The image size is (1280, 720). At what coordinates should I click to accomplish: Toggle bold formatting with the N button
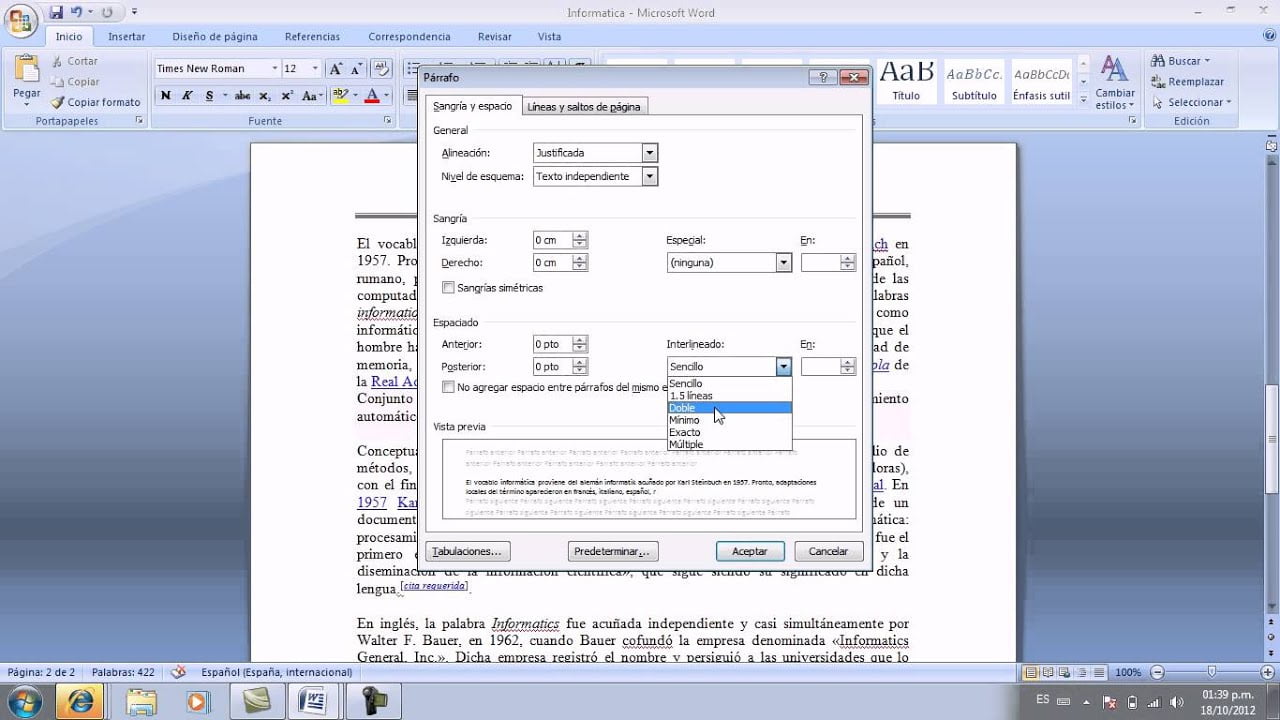click(166, 96)
